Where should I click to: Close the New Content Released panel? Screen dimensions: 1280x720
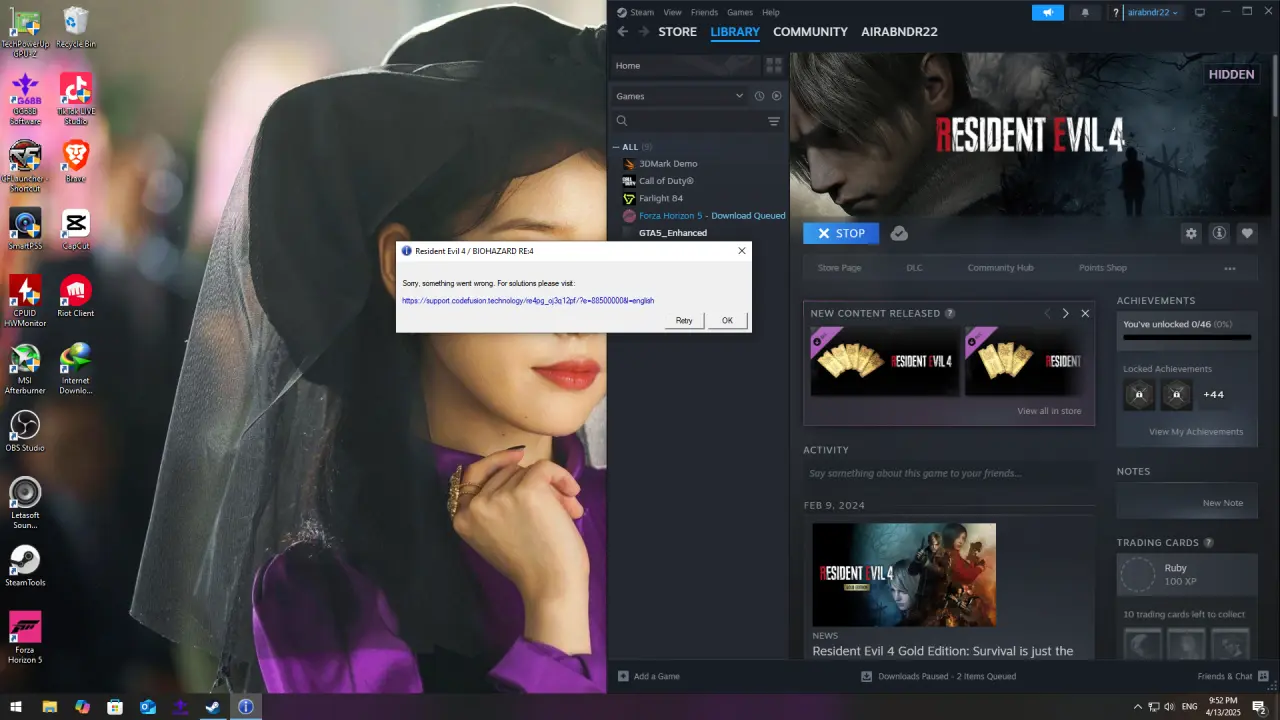pyautogui.click(x=1085, y=313)
